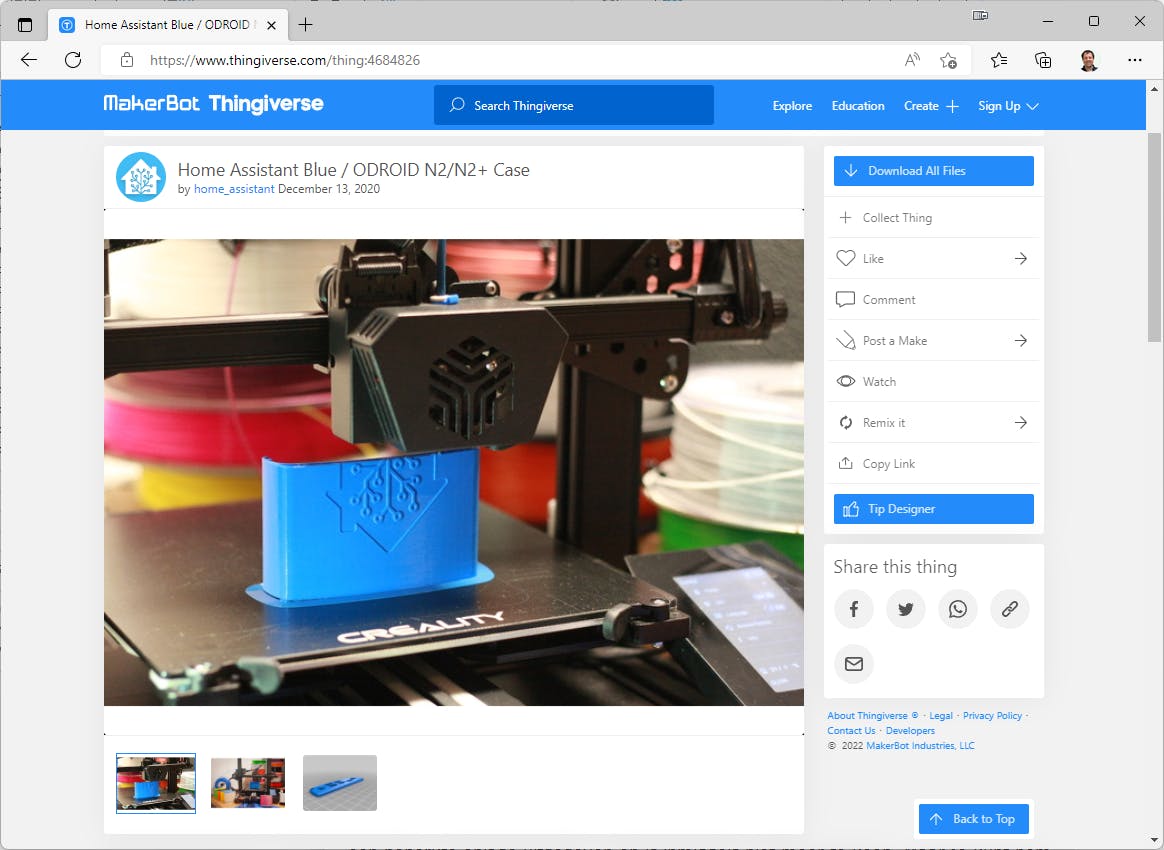Click the title bar media icon
Image resolution: width=1164 pixels, height=850 pixels.
click(980, 16)
